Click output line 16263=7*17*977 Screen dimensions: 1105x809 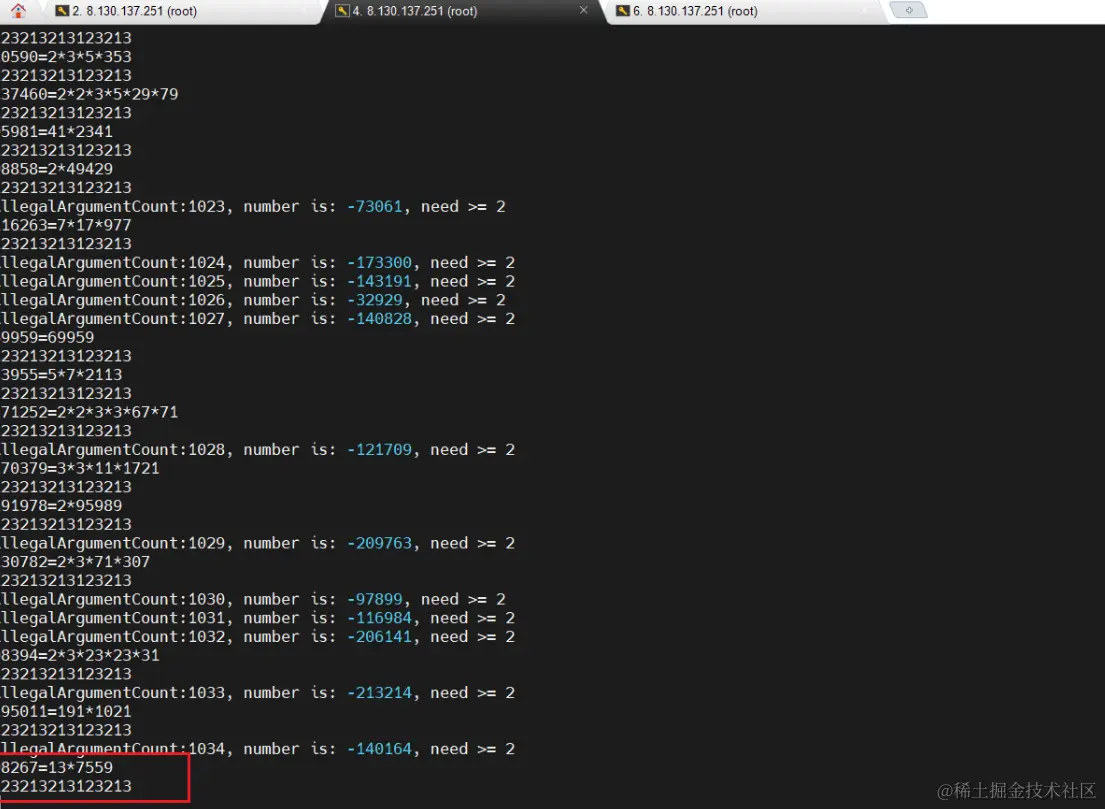coord(66,225)
